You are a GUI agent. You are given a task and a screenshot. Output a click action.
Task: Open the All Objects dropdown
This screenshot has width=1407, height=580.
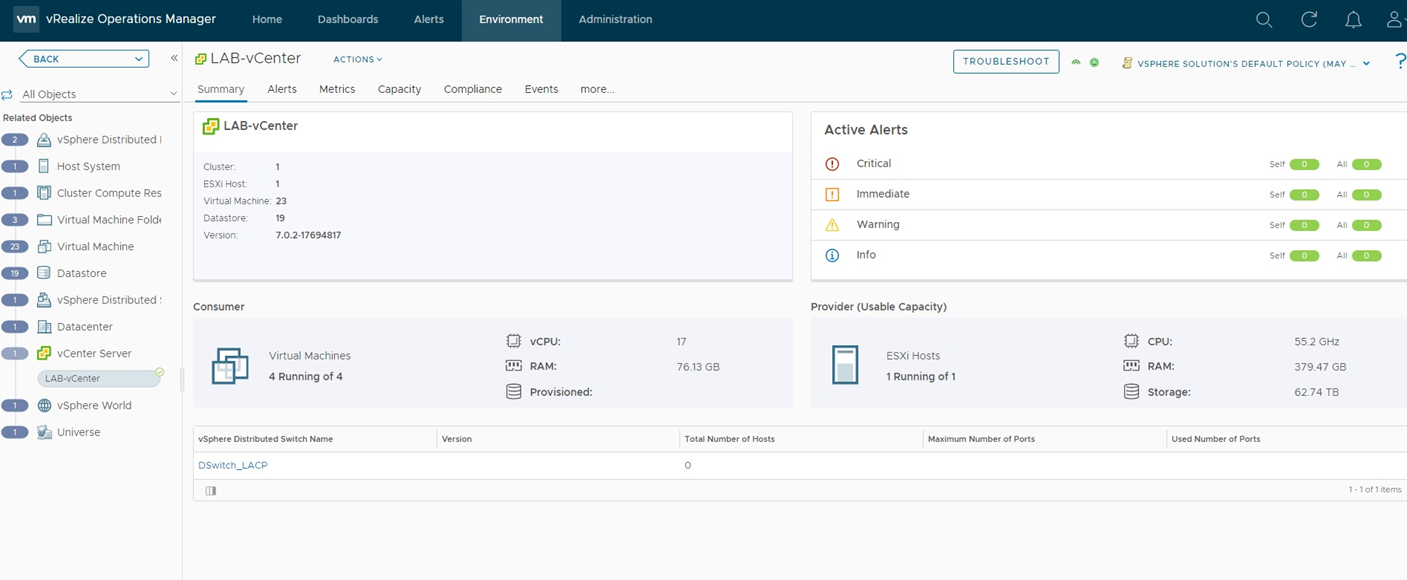[x=99, y=94]
